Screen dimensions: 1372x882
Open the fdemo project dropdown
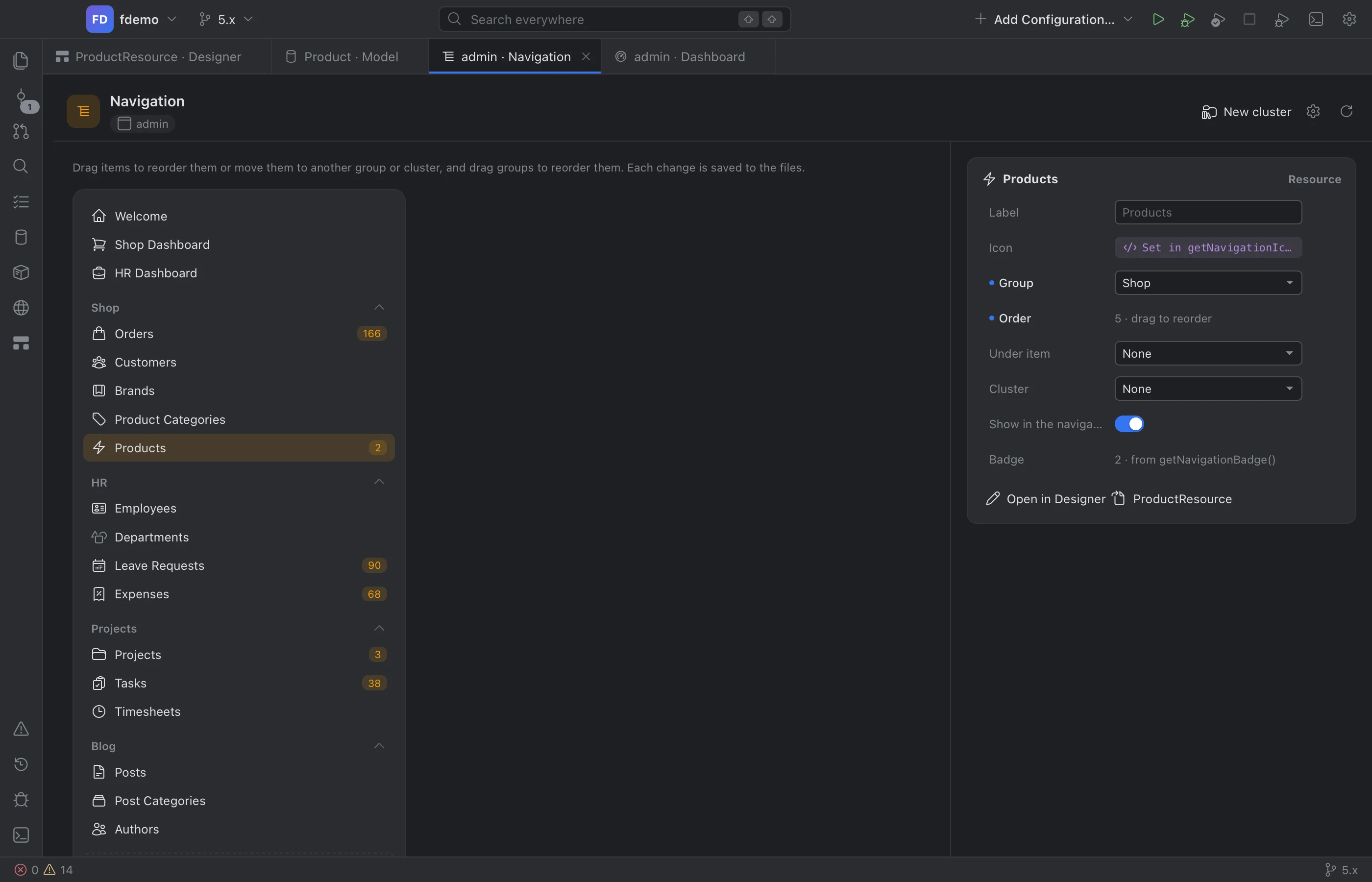click(132, 20)
